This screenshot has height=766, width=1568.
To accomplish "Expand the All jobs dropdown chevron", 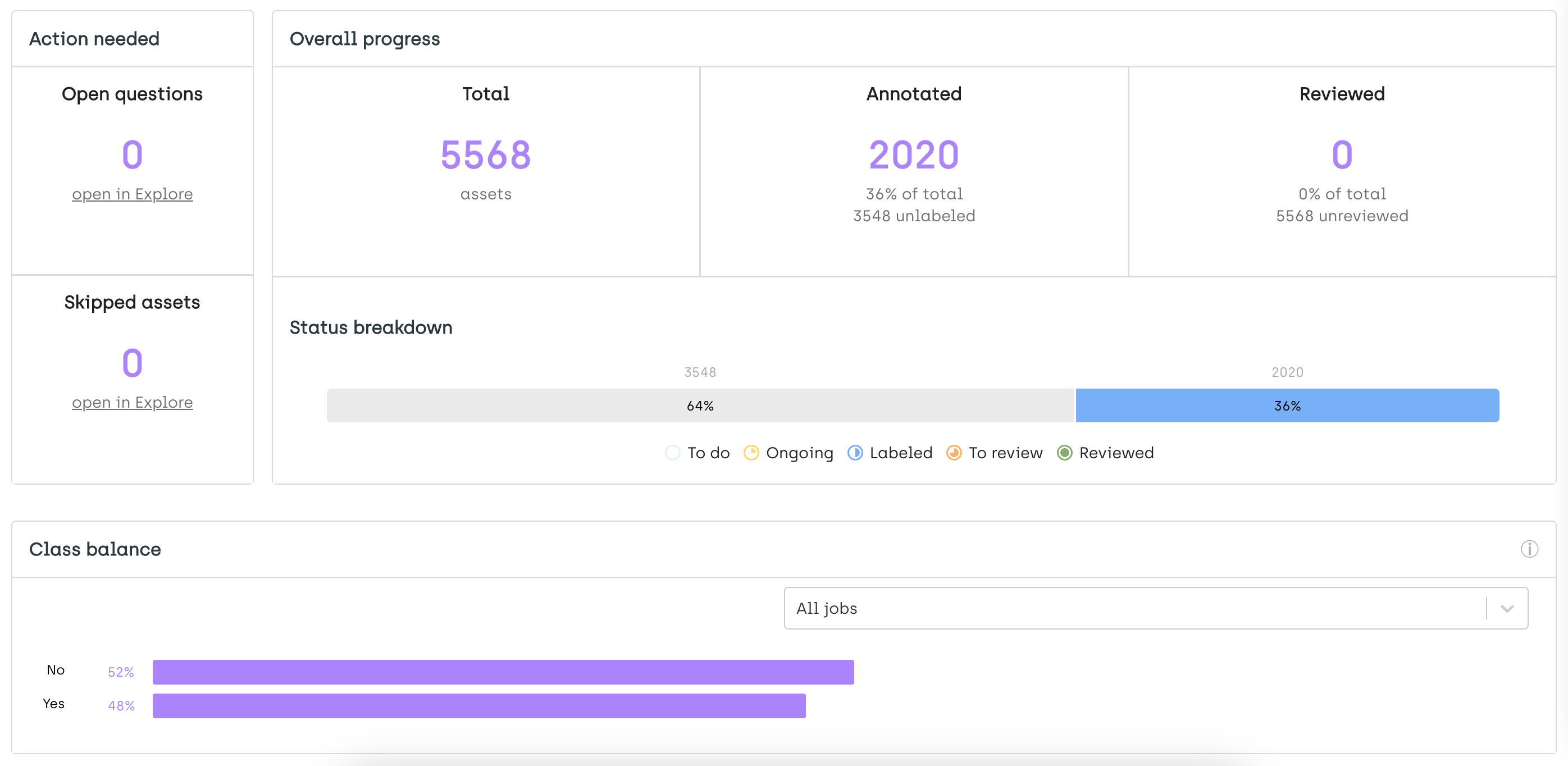I will pyautogui.click(x=1507, y=608).
